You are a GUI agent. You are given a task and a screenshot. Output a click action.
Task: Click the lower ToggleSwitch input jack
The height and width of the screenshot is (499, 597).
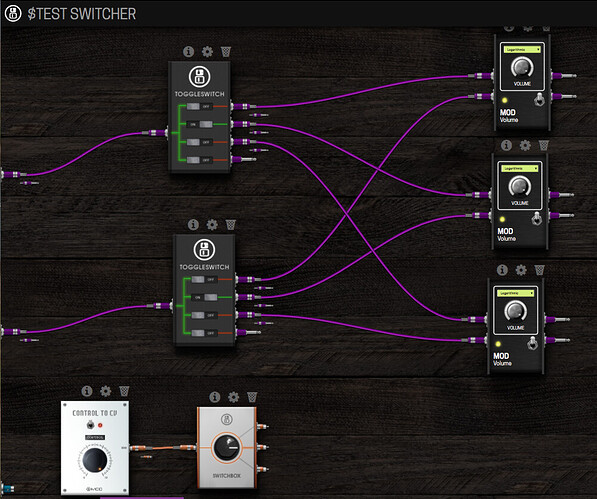(x=160, y=306)
